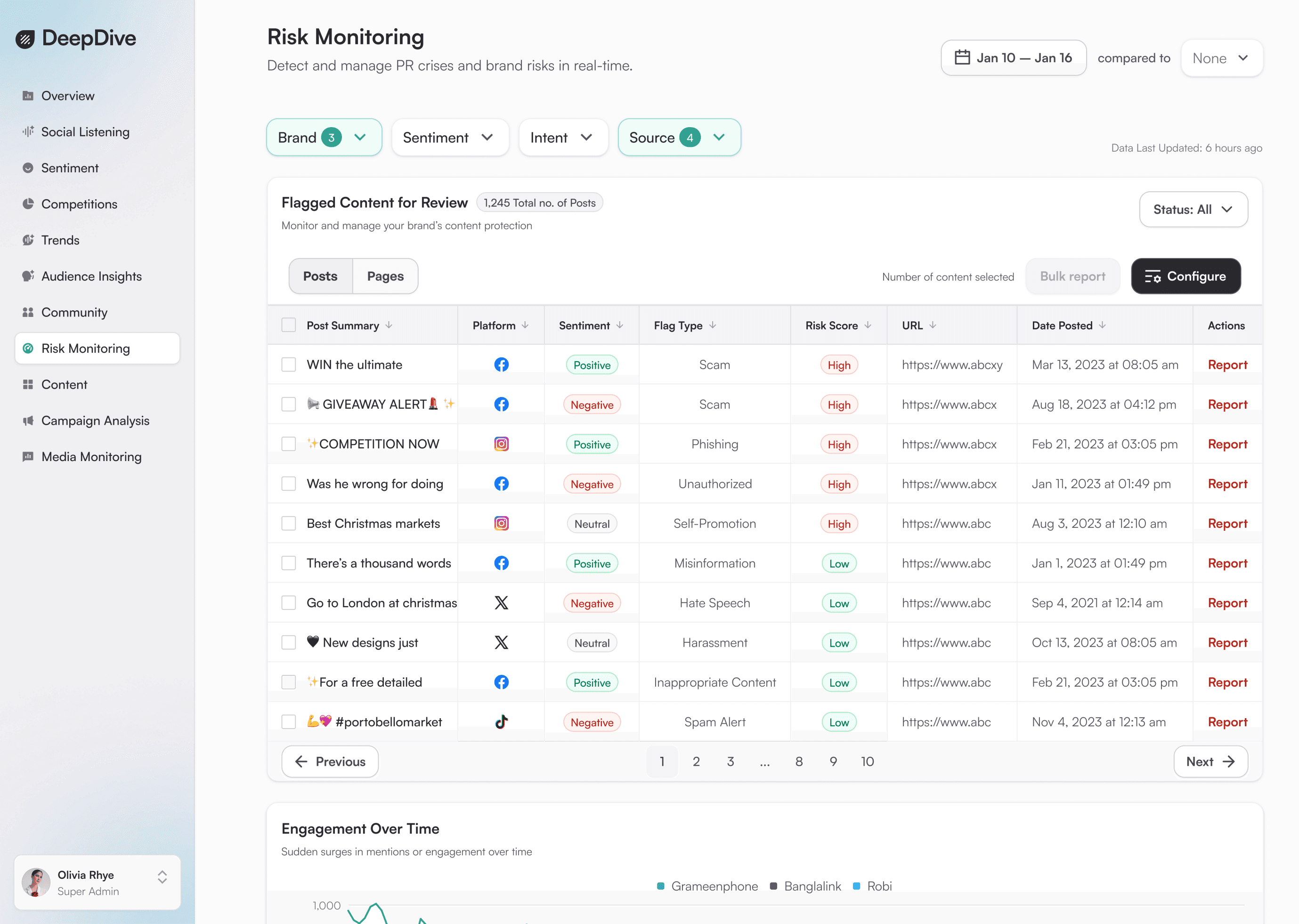The width and height of the screenshot is (1299, 924).
Task: Open the Status: All dropdown
Action: point(1193,210)
